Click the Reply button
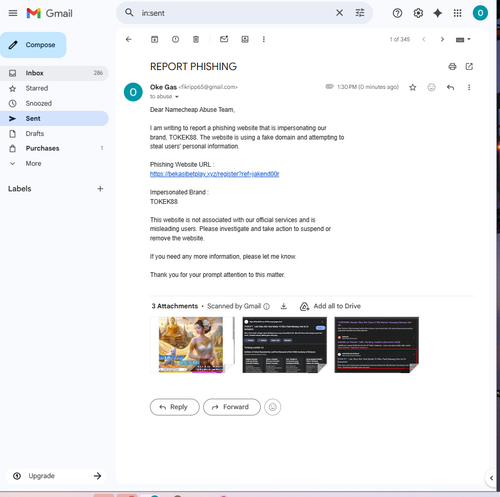The image size is (500, 497). tap(175, 407)
